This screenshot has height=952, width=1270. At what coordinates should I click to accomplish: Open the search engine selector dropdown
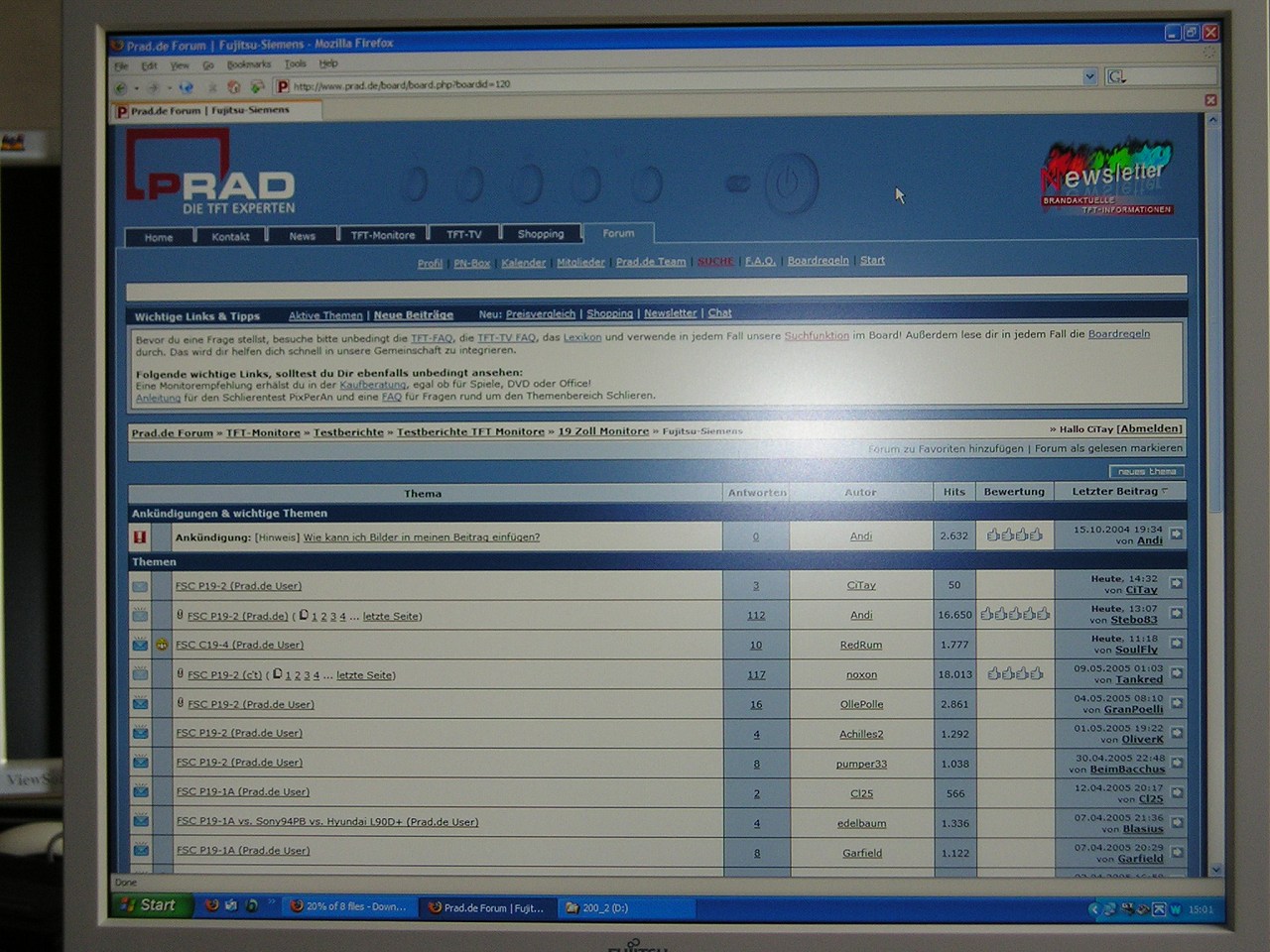(x=1117, y=77)
